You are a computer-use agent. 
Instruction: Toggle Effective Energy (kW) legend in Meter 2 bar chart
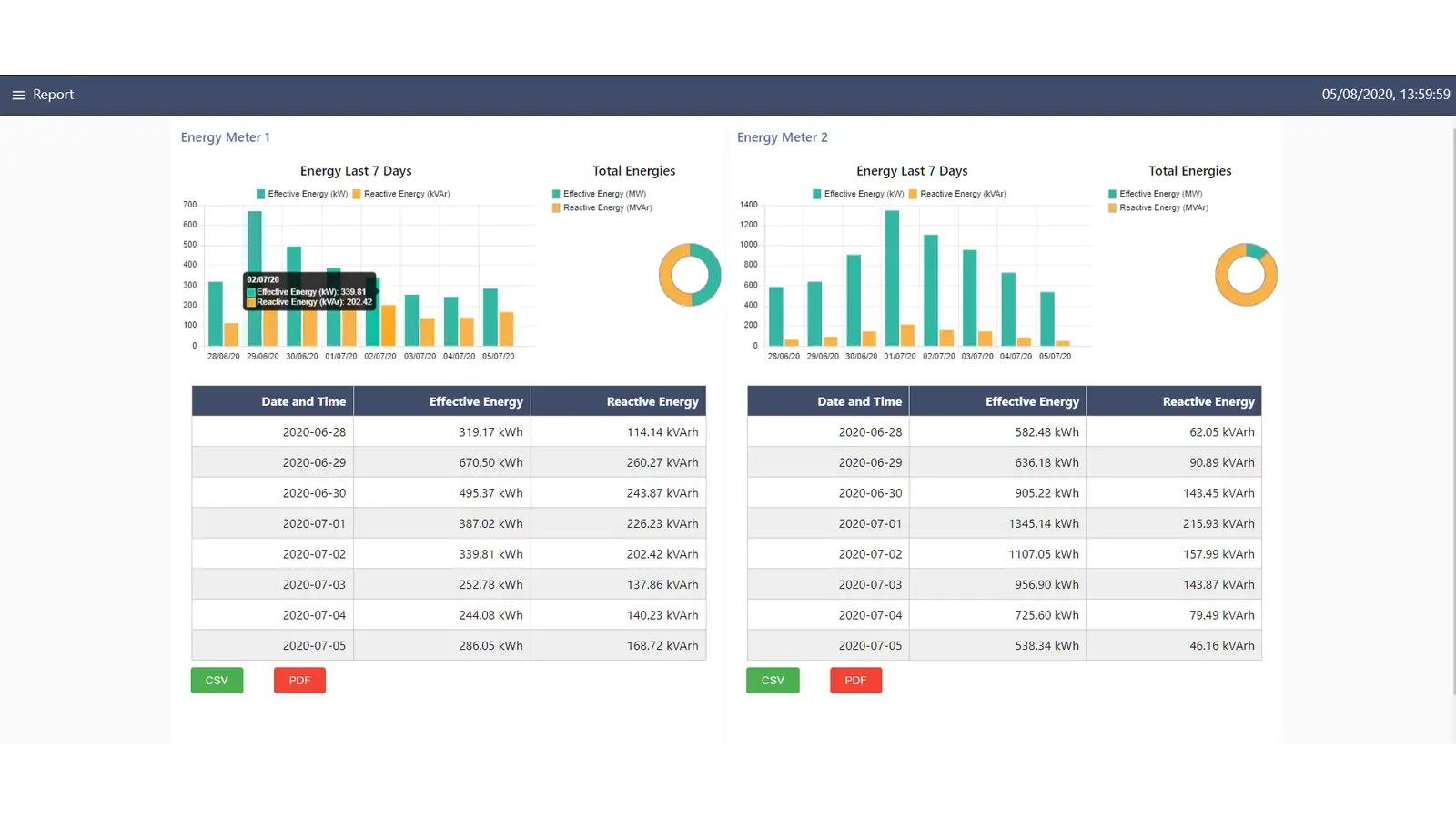coord(858,194)
